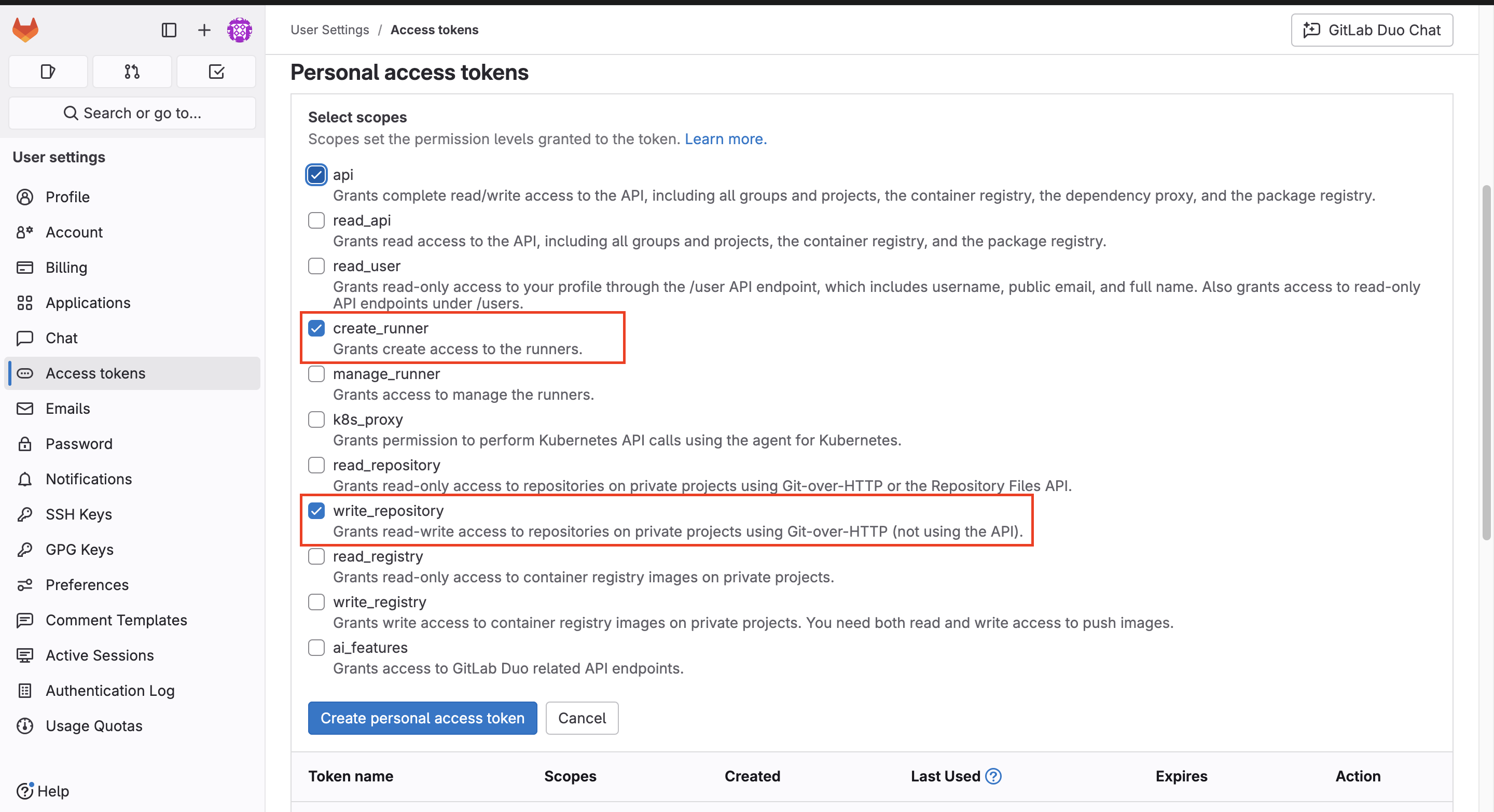Disable the write_repository scope checkbox

click(316, 511)
